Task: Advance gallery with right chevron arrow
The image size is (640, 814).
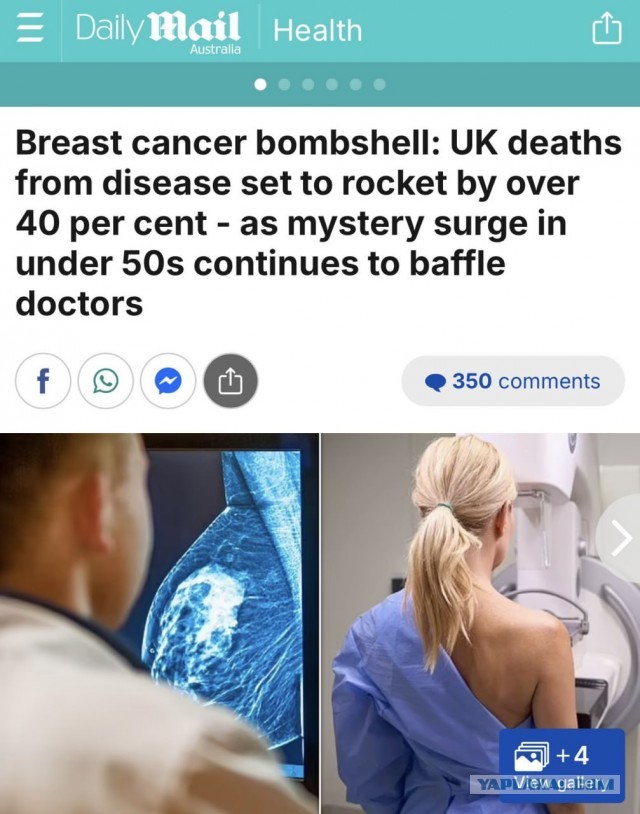Action: coord(620,538)
